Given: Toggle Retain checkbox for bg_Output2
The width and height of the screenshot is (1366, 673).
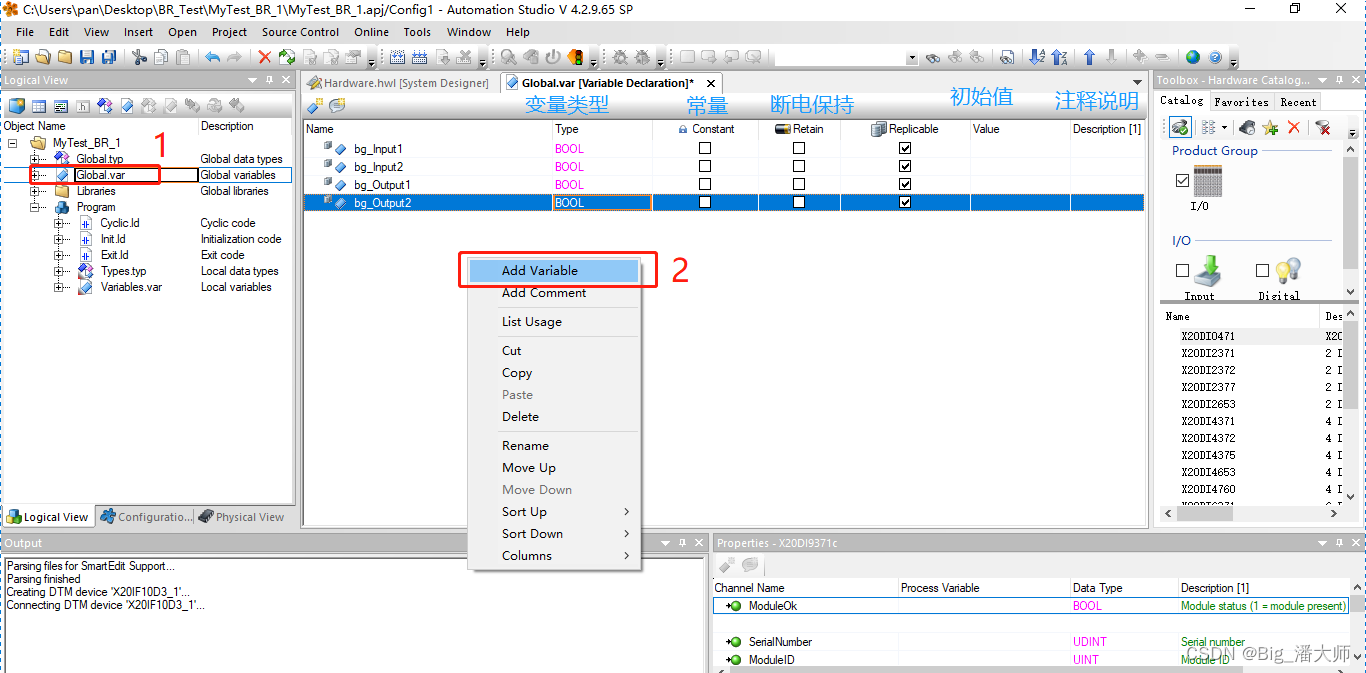Looking at the screenshot, I should coord(798,202).
